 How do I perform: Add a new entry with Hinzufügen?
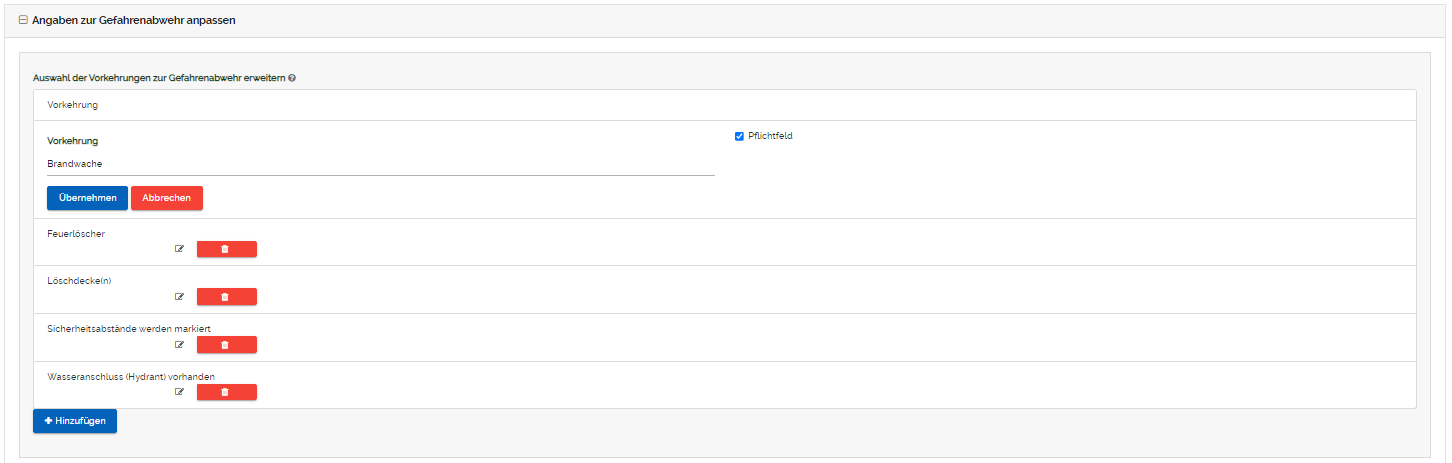point(75,421)
